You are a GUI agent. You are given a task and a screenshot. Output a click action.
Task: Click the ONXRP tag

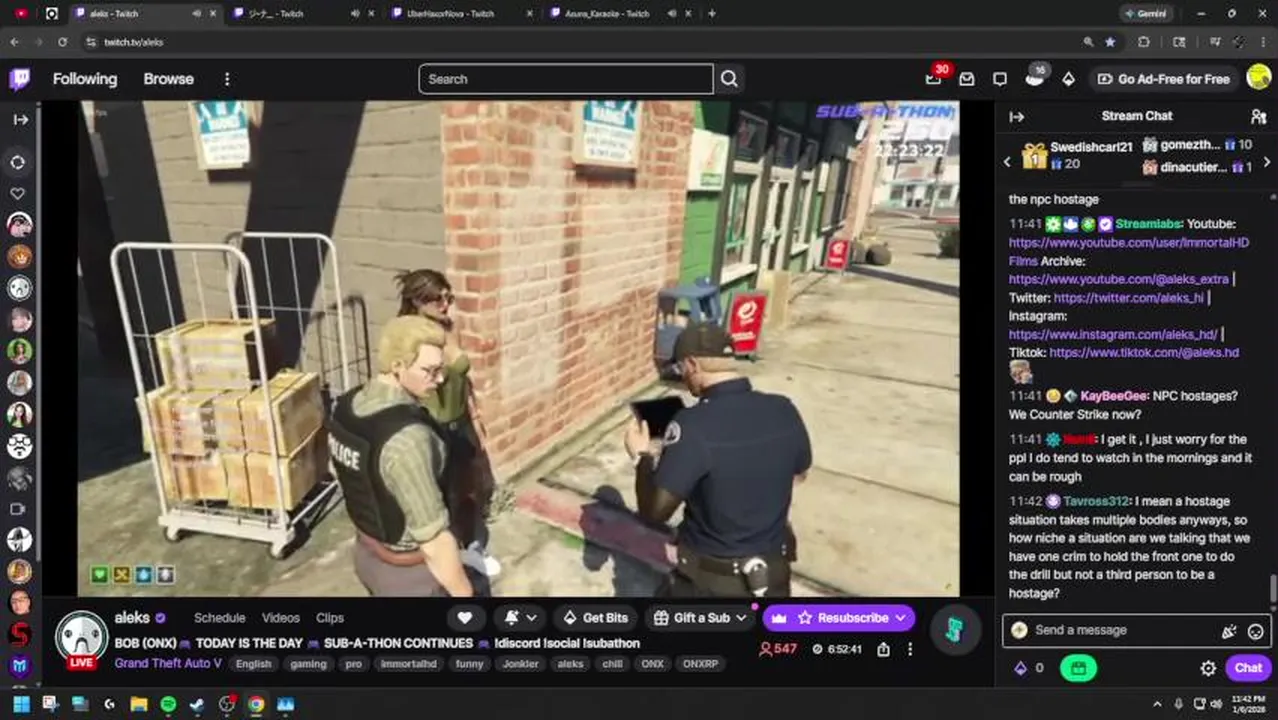700,664
